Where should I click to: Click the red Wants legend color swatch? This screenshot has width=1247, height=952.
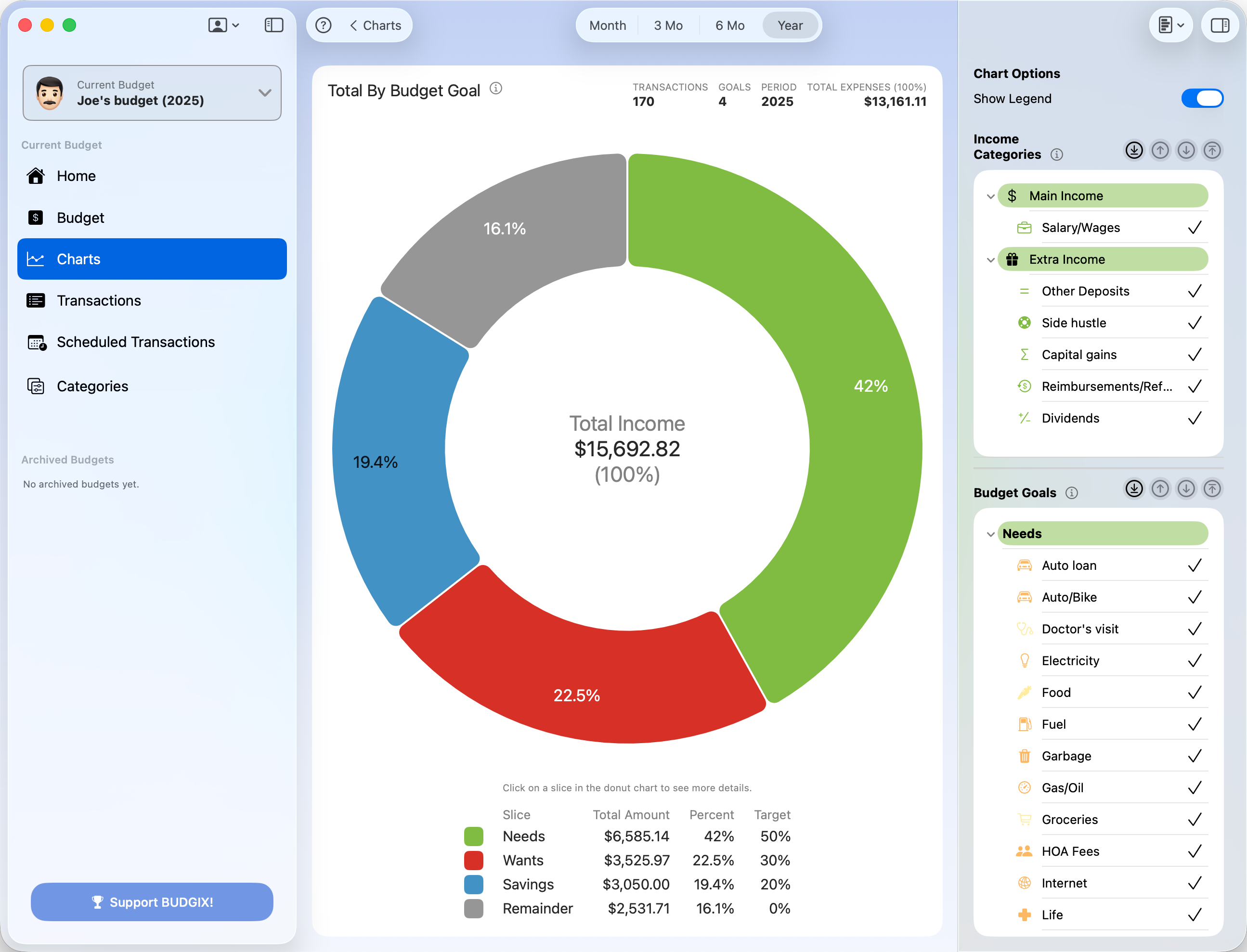[473, 860]
